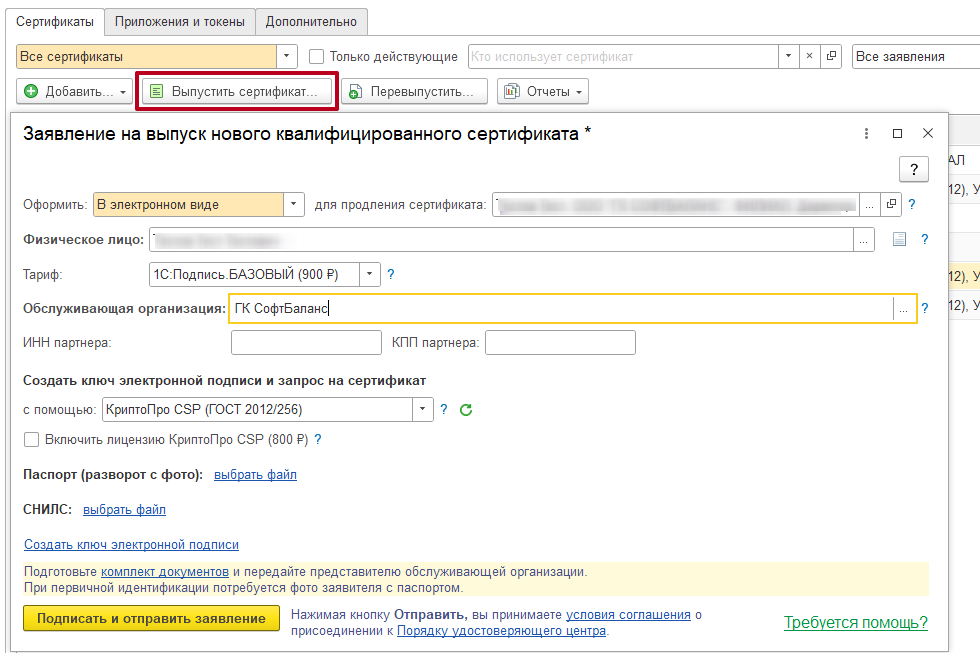Image resolution: width=980 pixels, height=653 pixels.
Task: Open physical person card icon
Action: [898, 239]
